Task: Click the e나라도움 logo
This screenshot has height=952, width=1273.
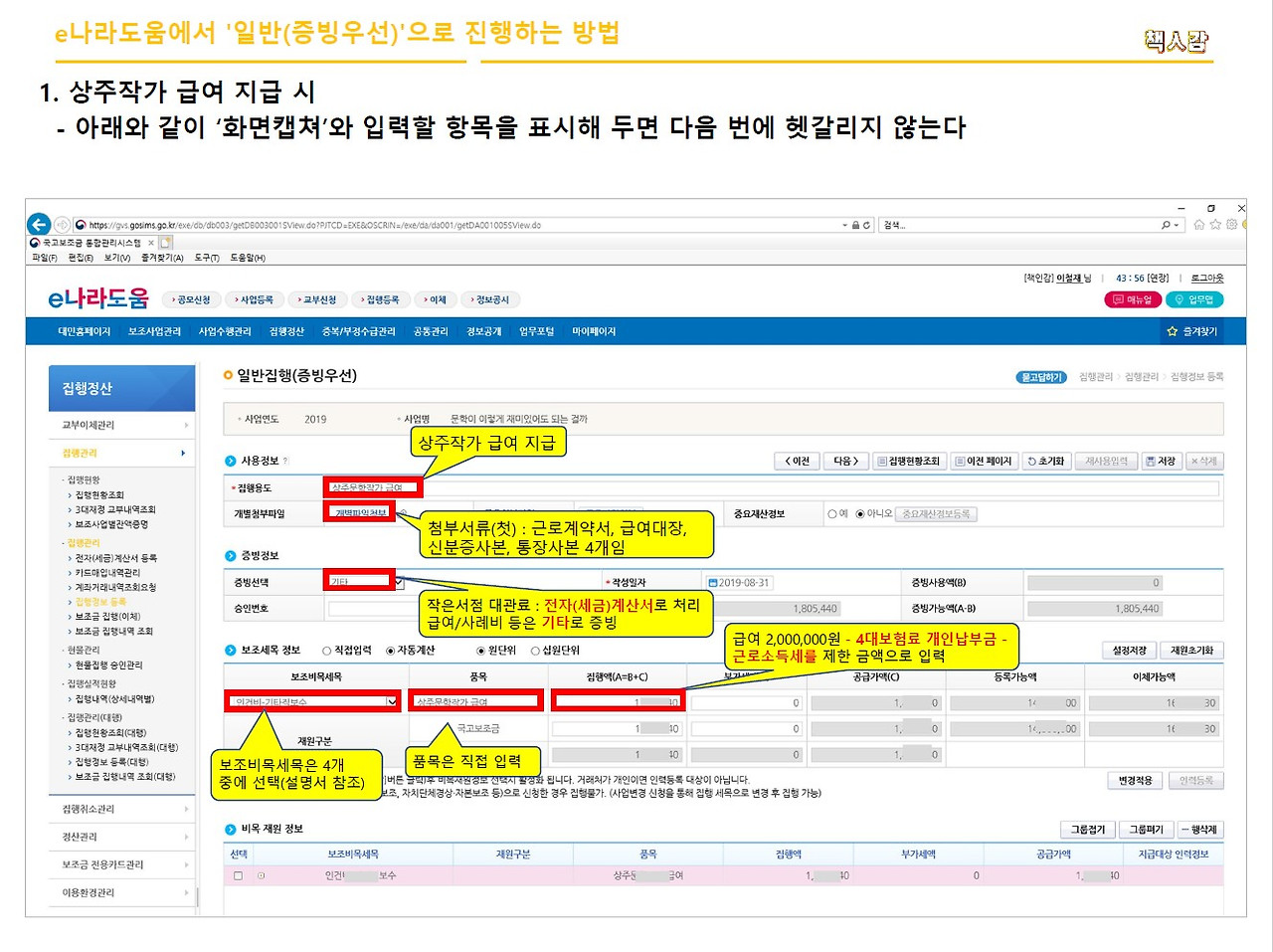Action: 98,298
